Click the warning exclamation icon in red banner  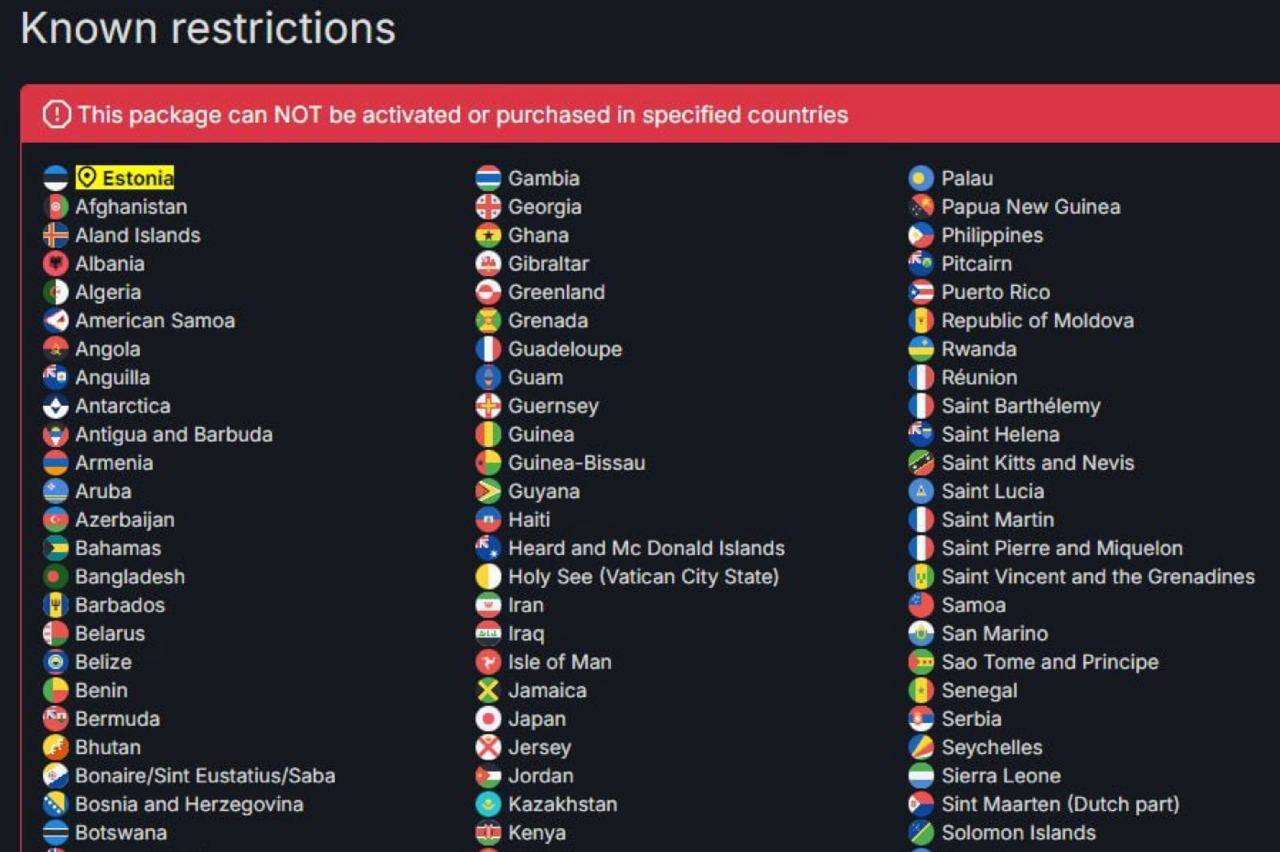tap(57, 114)
